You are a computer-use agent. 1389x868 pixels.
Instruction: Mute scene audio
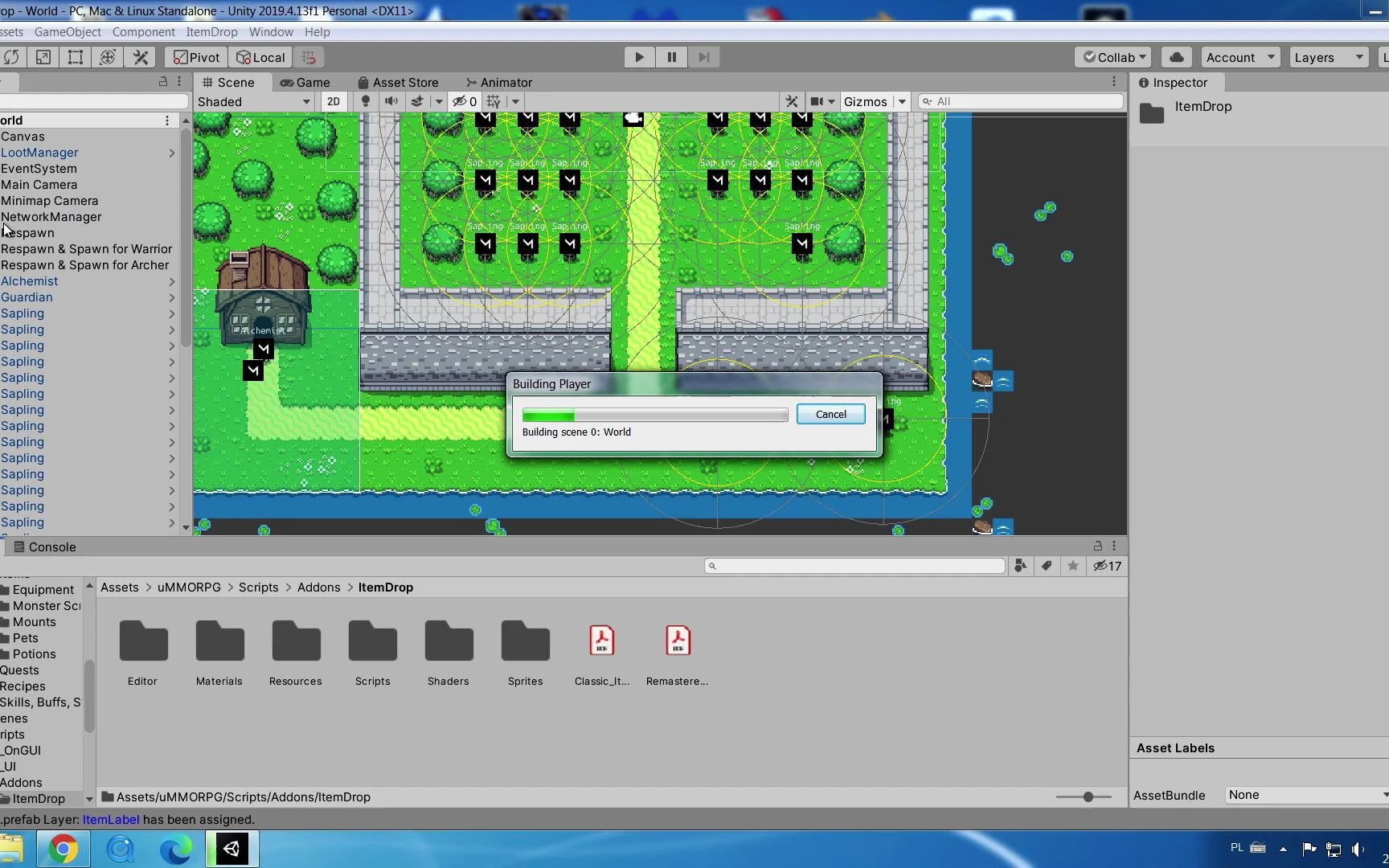pos(391,101)
